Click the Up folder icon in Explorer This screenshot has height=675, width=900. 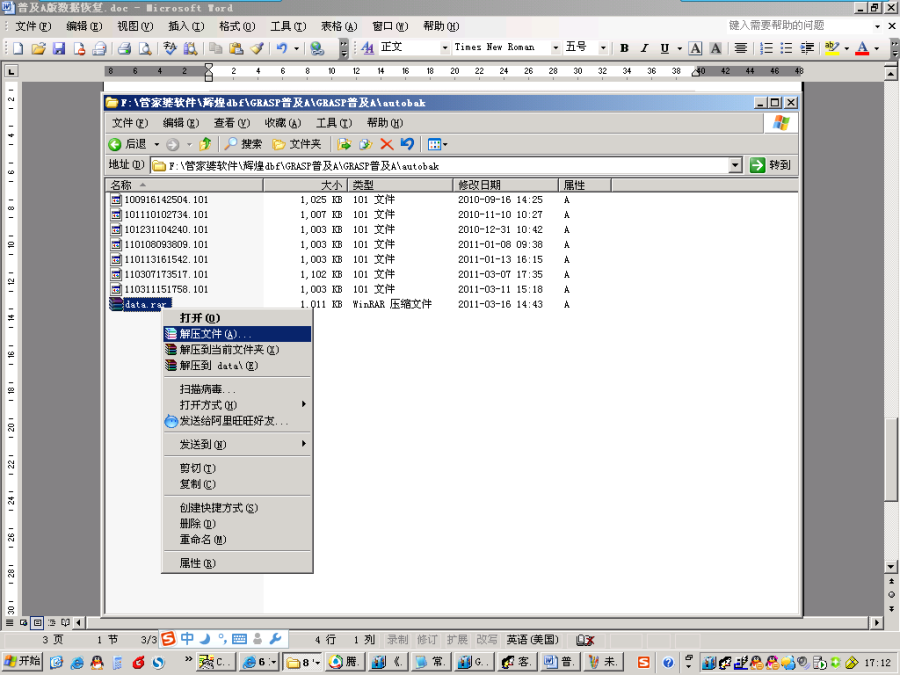click(205, 144)
